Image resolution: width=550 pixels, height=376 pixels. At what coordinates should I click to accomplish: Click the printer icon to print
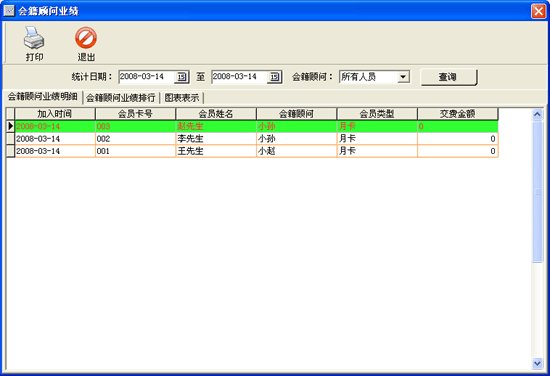pyautogui.click(x=34, y=38)
